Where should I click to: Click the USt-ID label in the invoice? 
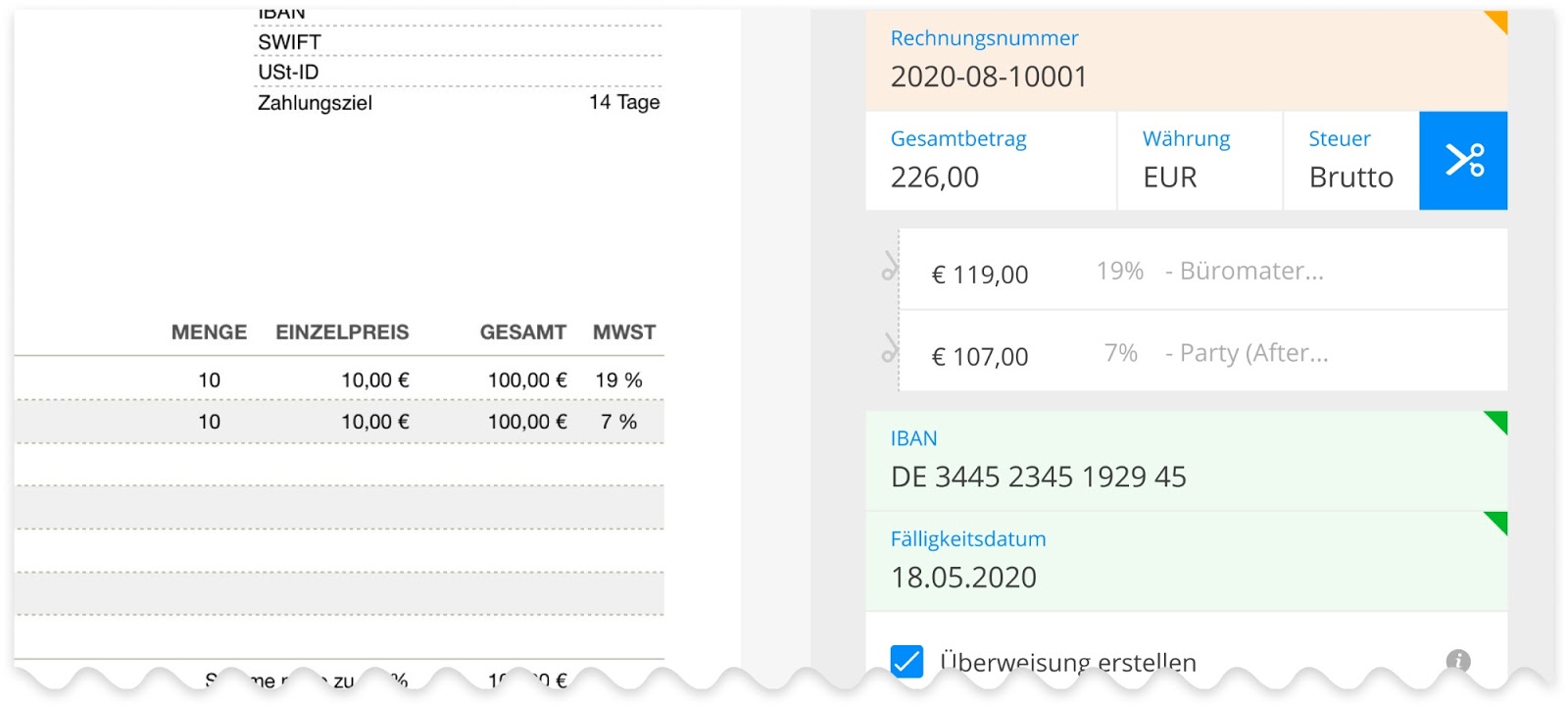tap(288, 72)
